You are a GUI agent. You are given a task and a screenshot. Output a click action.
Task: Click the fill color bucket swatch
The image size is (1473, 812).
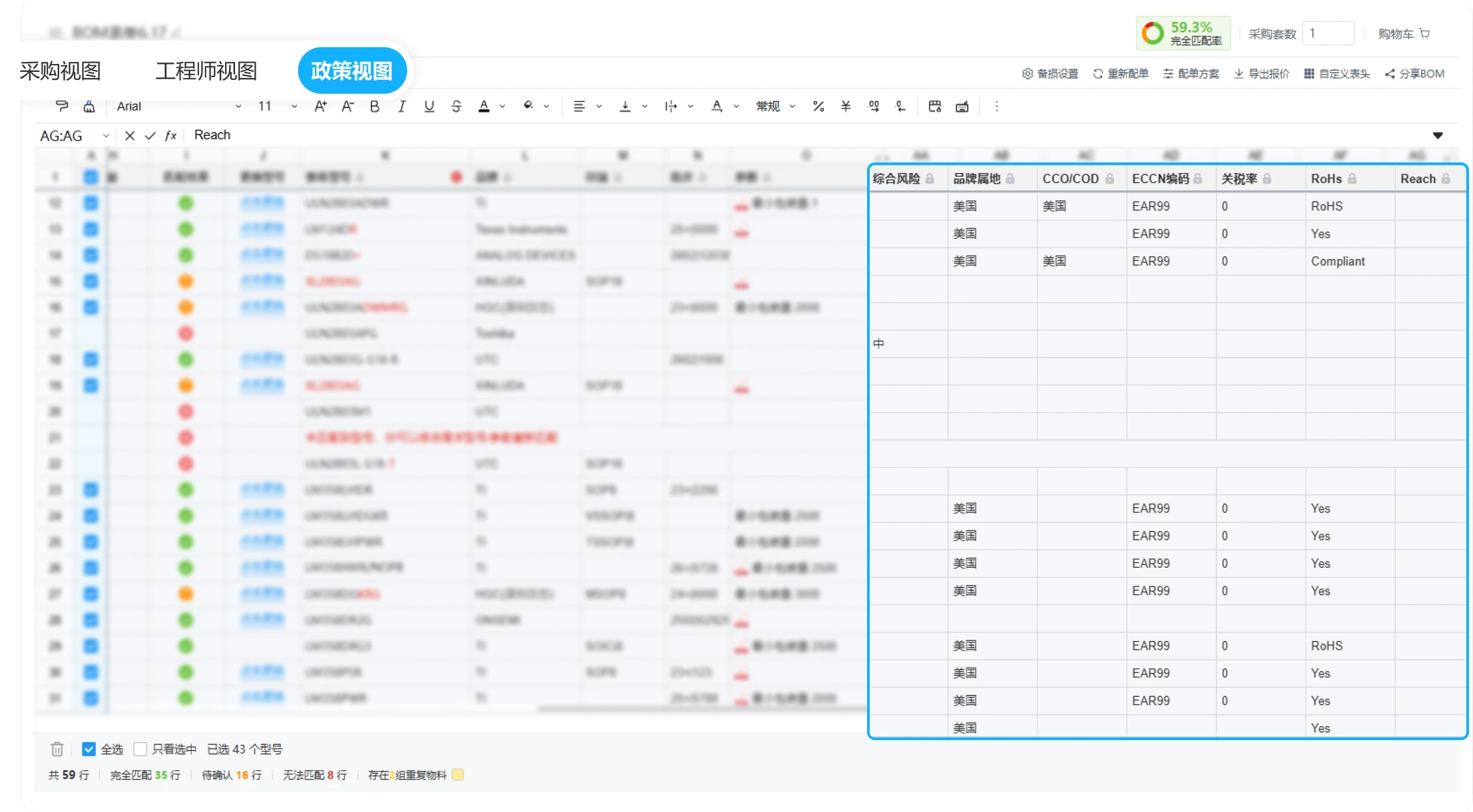click(x=528, y=106)
